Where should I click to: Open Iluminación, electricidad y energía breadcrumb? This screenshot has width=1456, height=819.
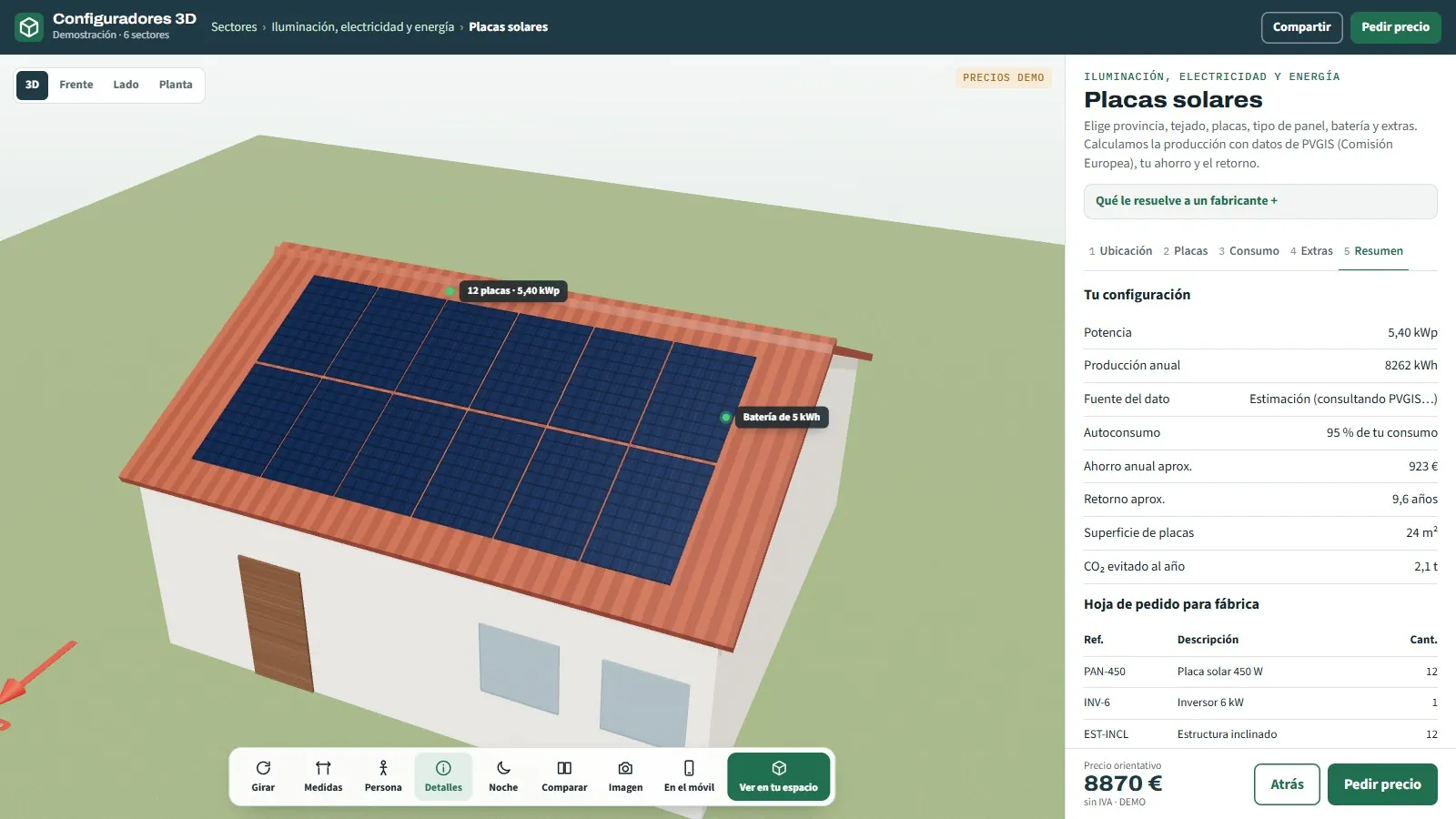[362, 27]
